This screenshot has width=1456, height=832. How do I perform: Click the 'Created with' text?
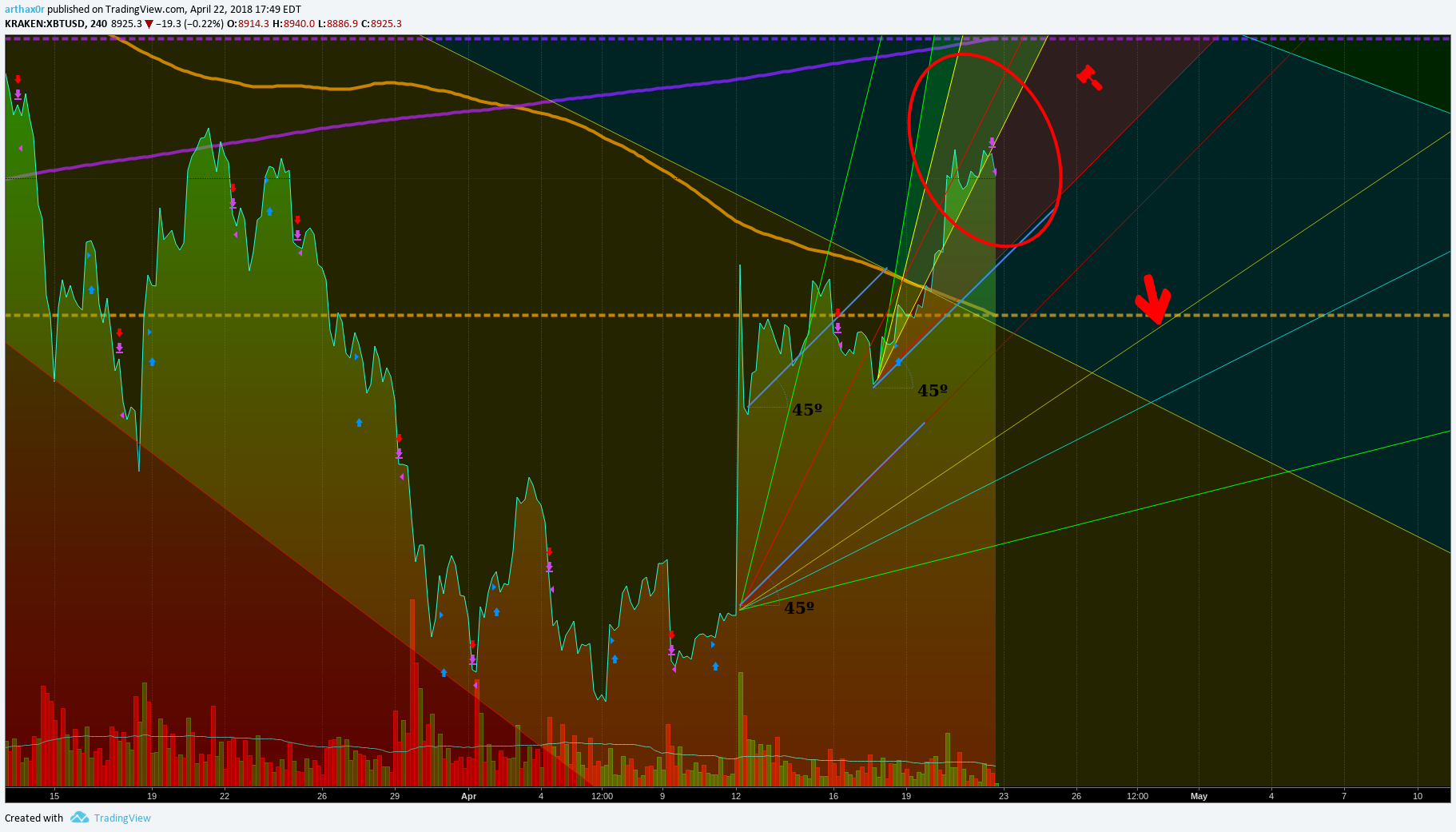pos(34,818)
